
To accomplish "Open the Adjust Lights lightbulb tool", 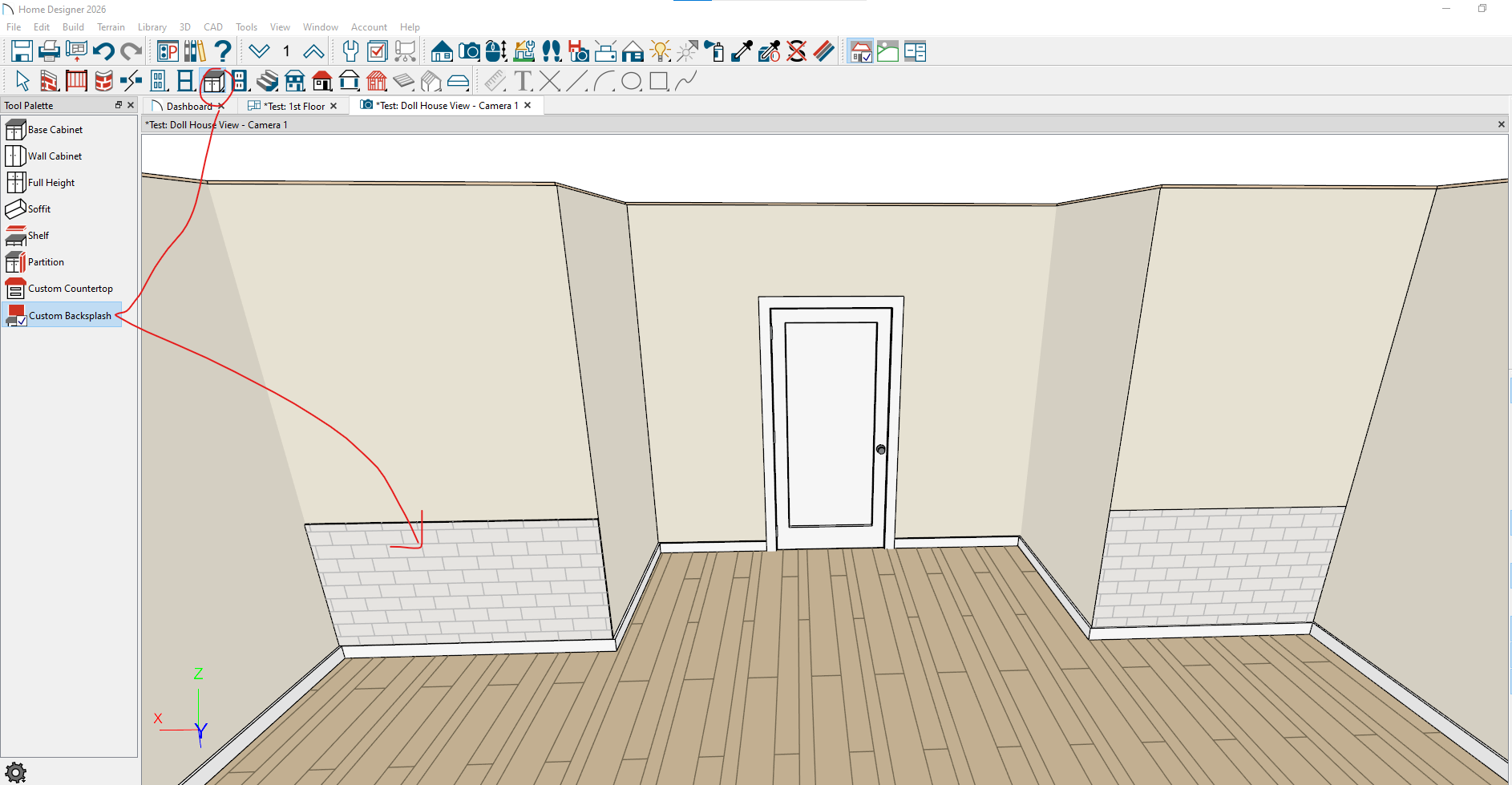I will click(x=660, y=51).
